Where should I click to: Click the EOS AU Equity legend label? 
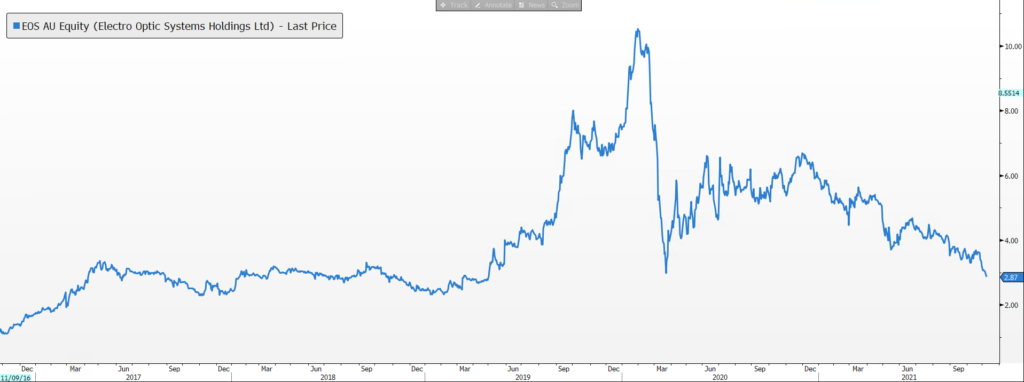(x=180, y=27)
